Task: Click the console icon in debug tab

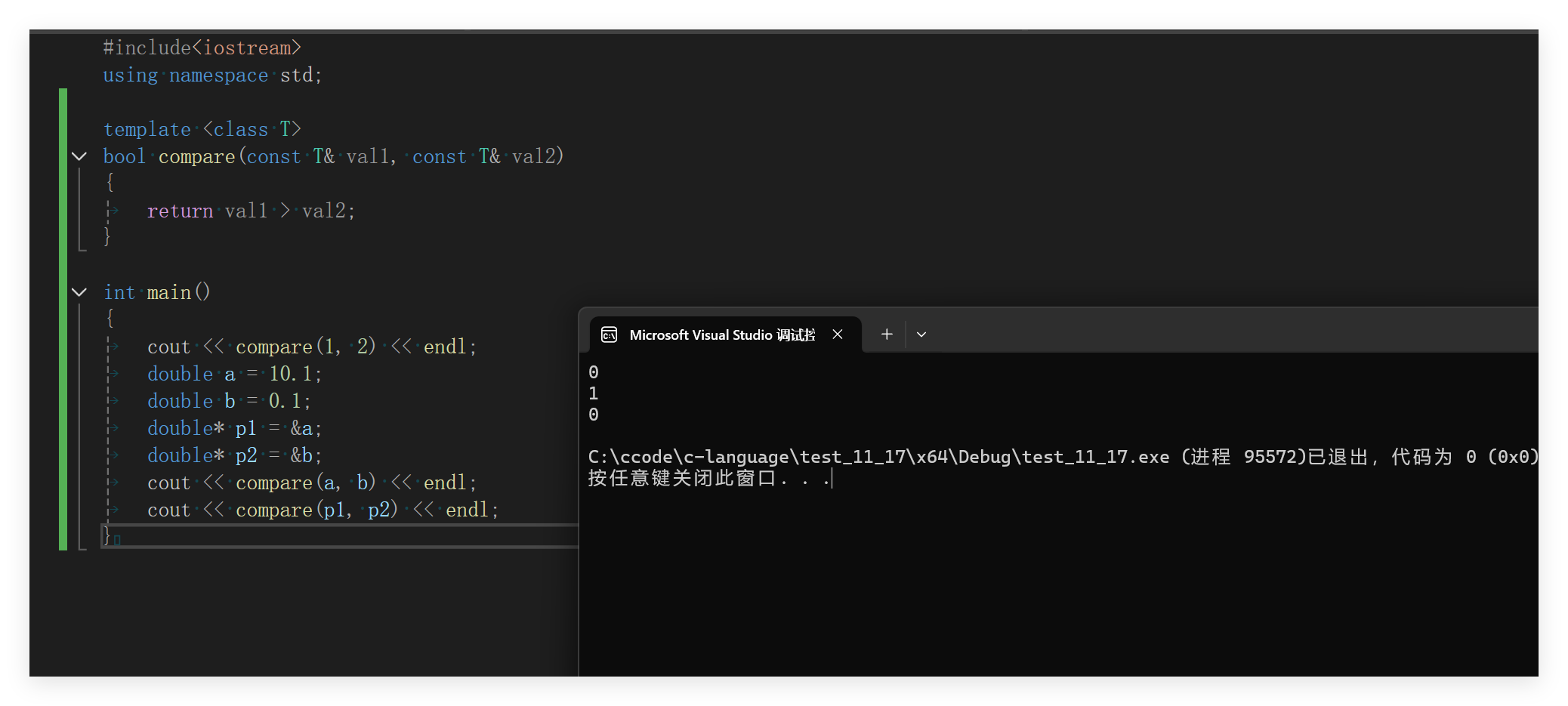Action: (x=610, y=335)
